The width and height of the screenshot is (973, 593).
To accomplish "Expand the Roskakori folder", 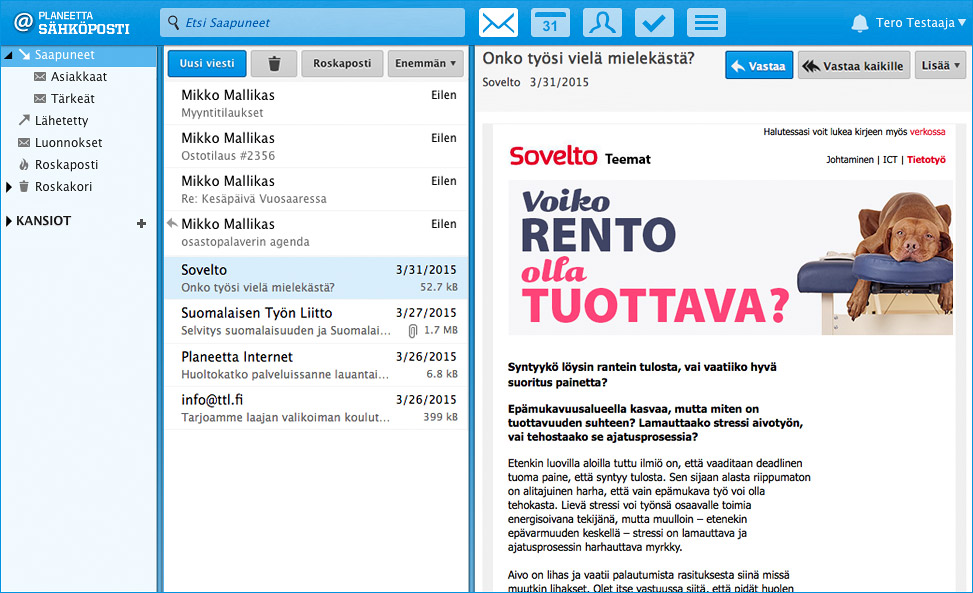I will [x=9, y=187].
